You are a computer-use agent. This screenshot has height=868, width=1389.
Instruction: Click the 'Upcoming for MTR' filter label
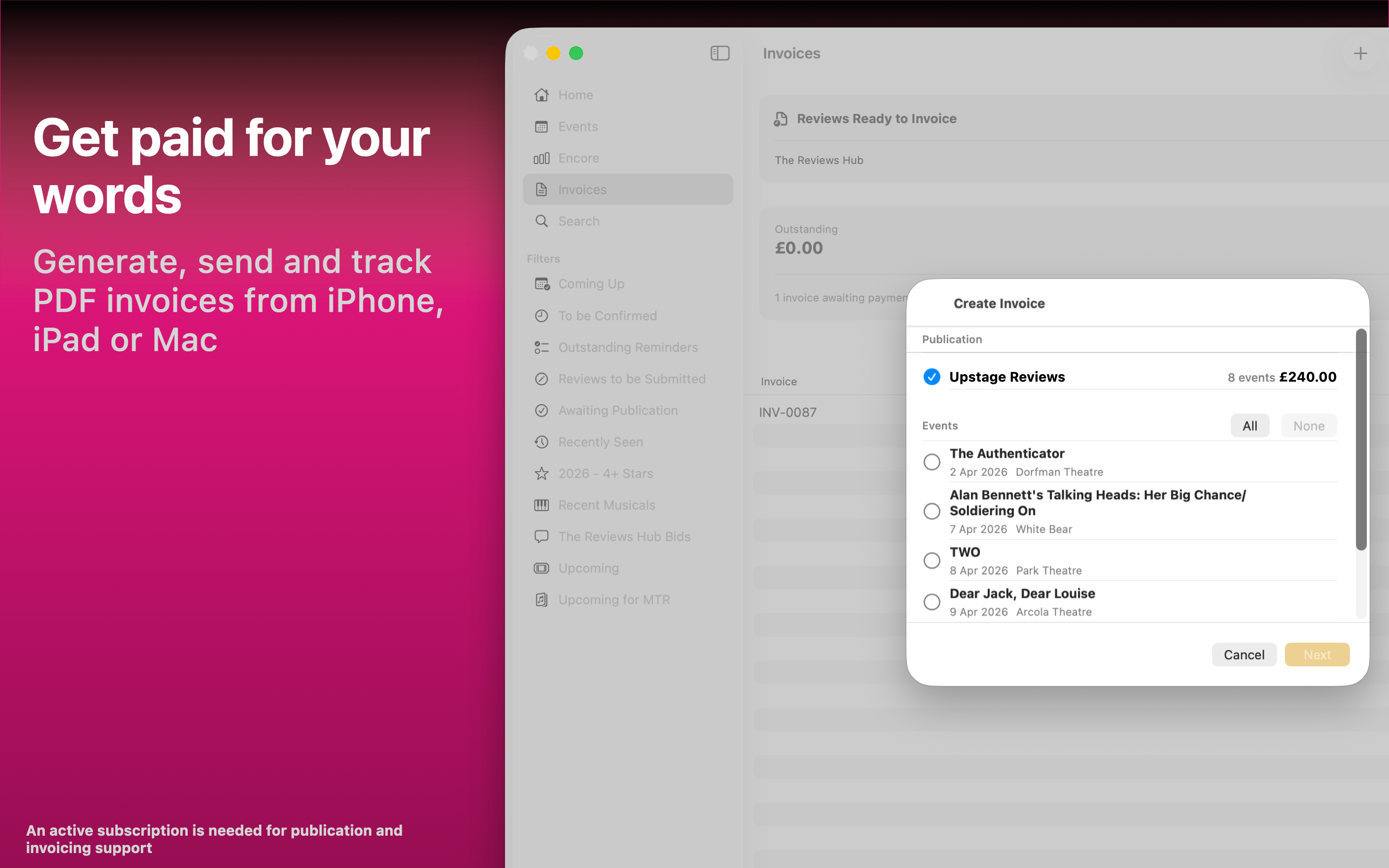point(614,600)
